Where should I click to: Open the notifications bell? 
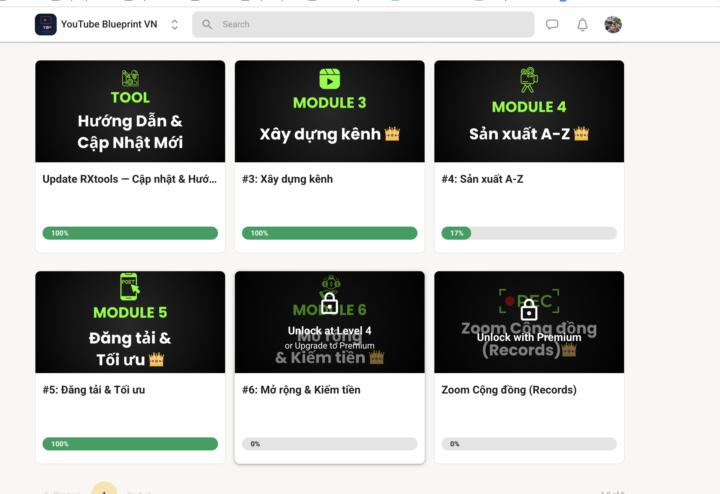[582, 24]
